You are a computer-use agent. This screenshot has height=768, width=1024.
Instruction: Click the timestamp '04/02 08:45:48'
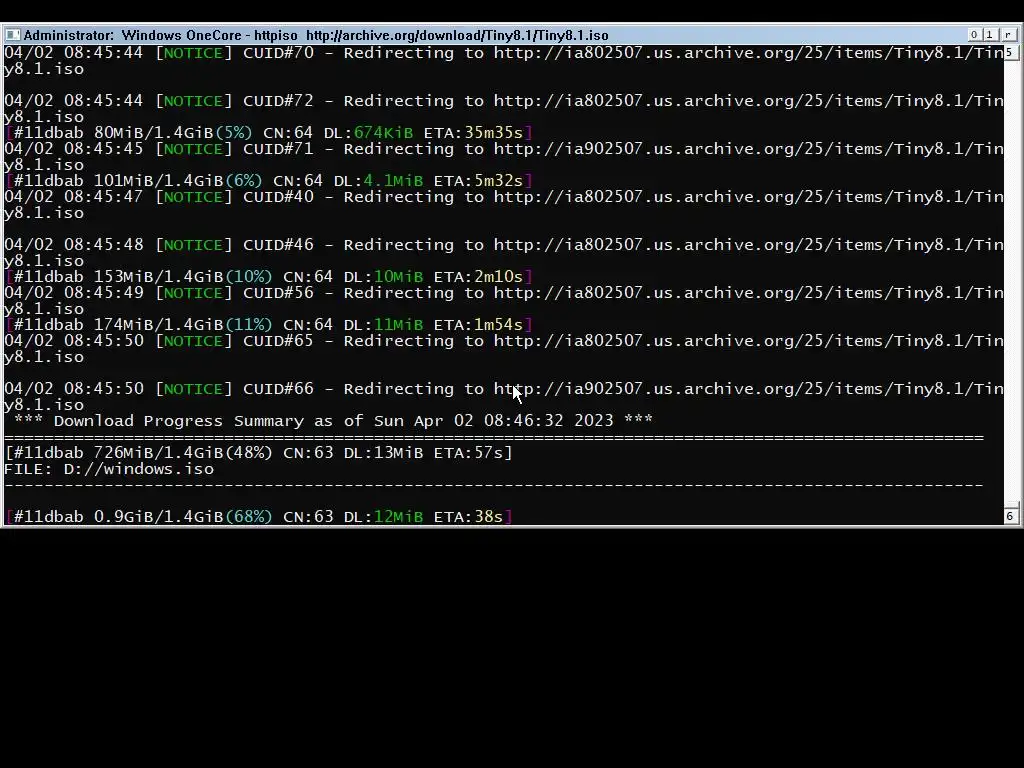74,245
